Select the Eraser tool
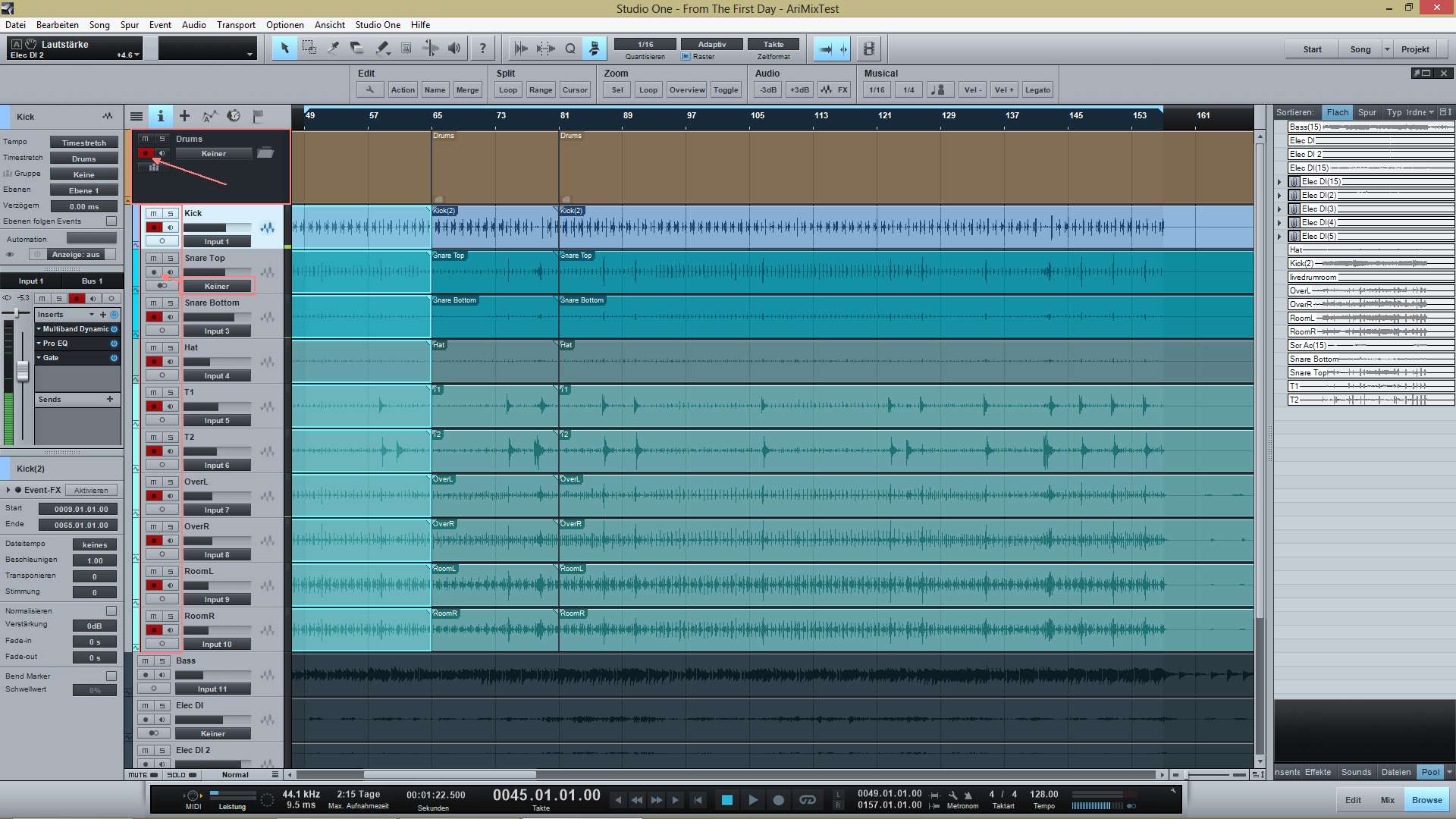 tap(357, 49)
